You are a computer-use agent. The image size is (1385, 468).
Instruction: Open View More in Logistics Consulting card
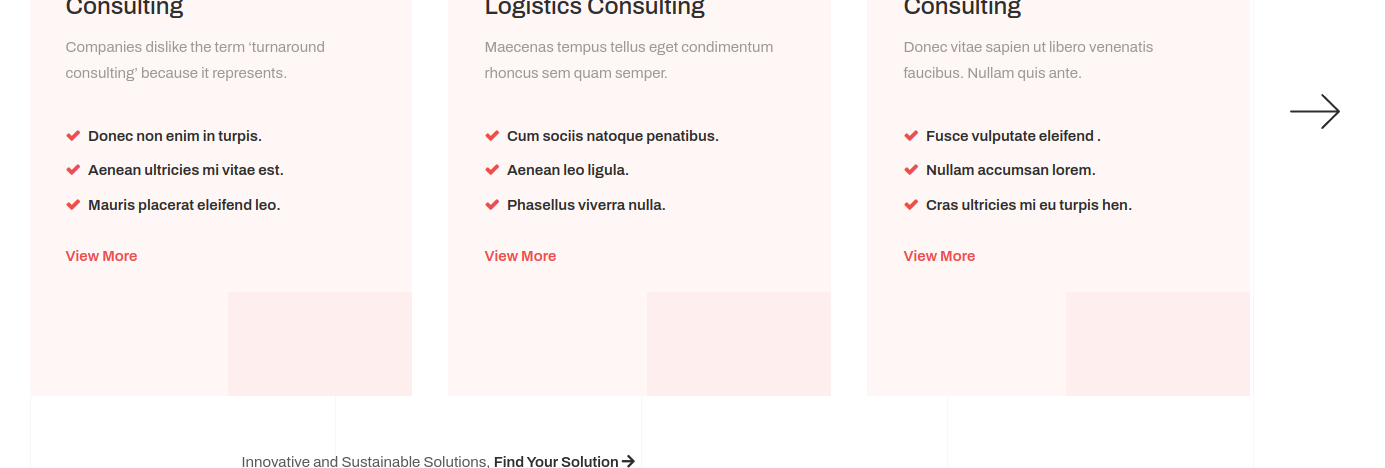point(520,256)
